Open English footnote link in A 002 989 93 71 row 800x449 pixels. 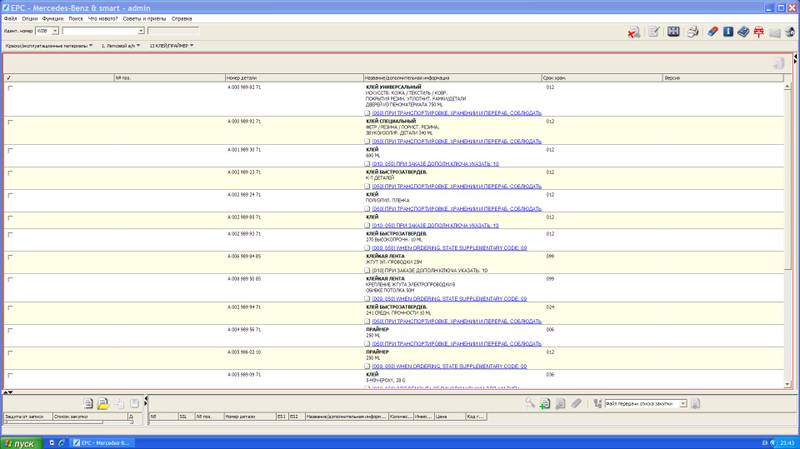[449, 248]
